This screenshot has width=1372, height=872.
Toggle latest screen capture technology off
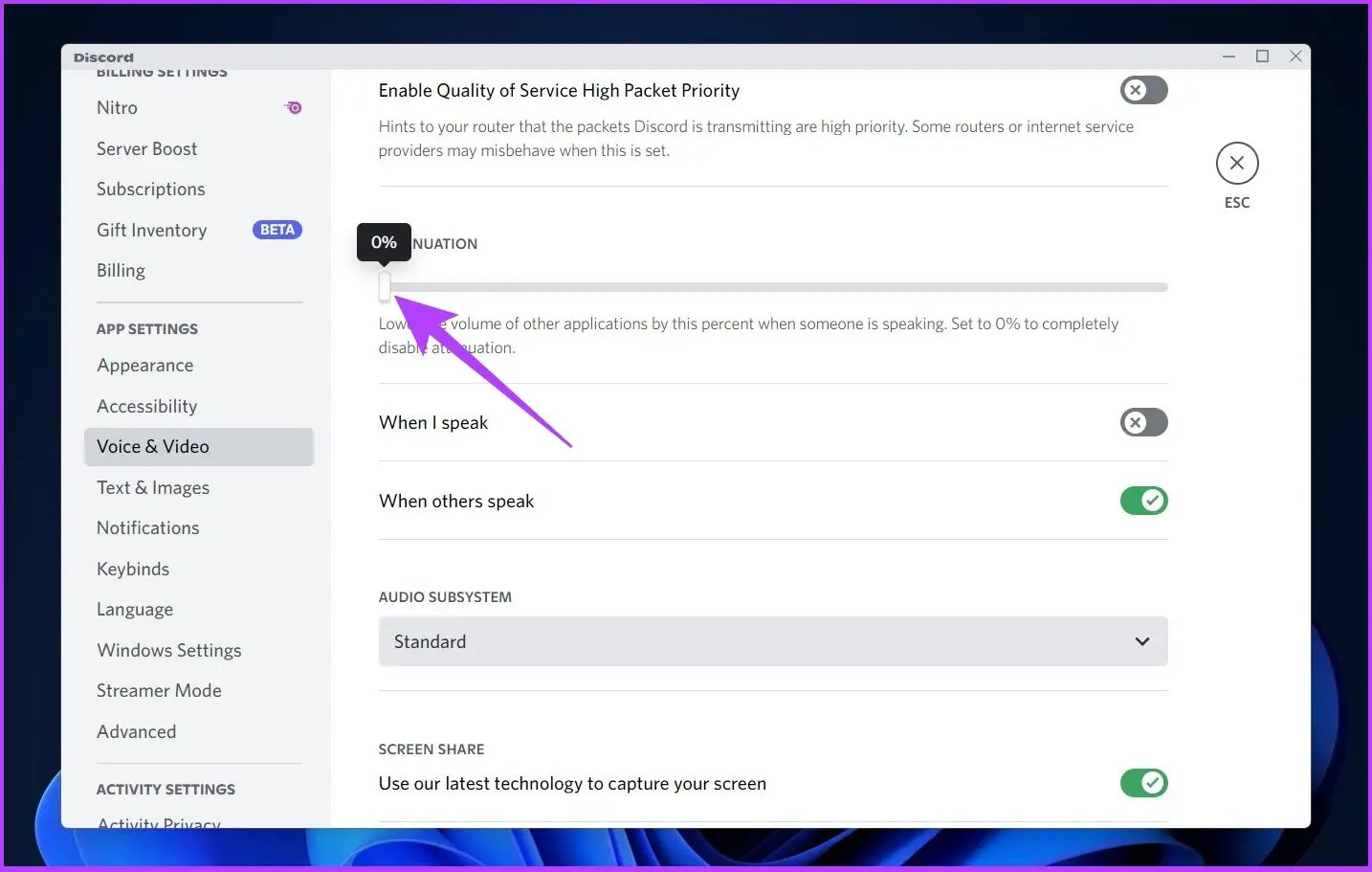[1143, 783]
